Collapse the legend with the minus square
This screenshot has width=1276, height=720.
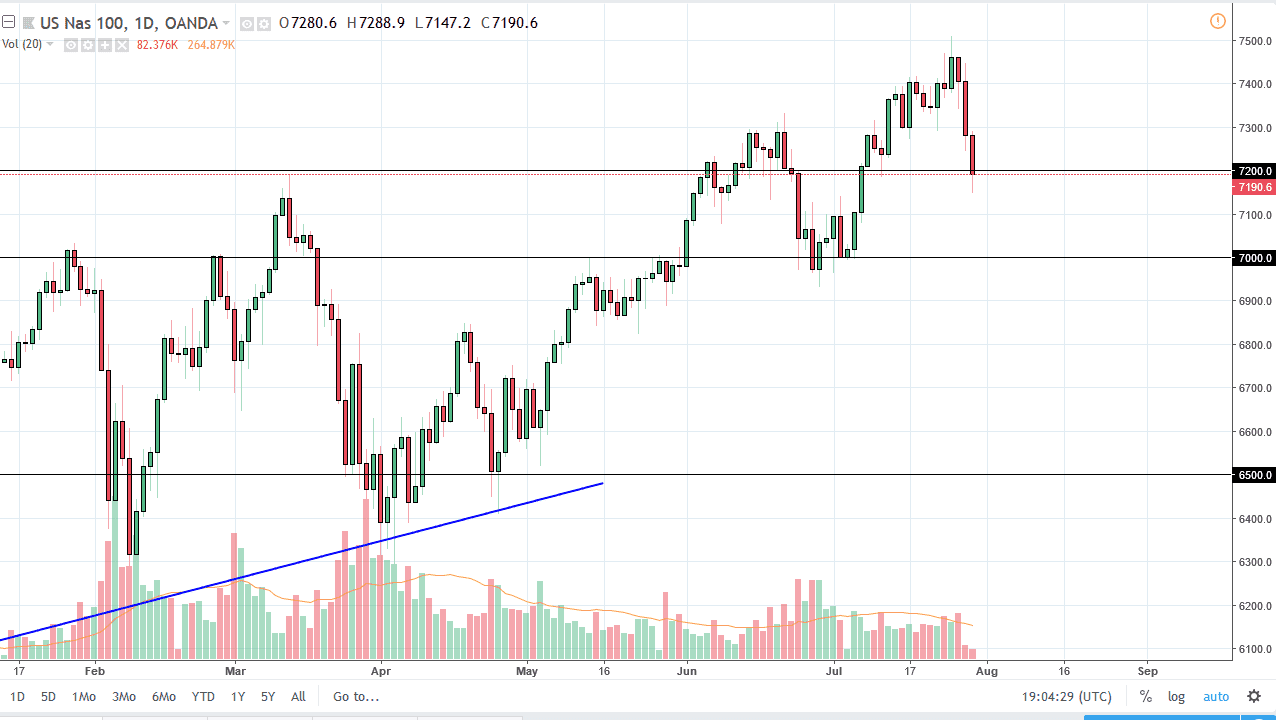7,22
